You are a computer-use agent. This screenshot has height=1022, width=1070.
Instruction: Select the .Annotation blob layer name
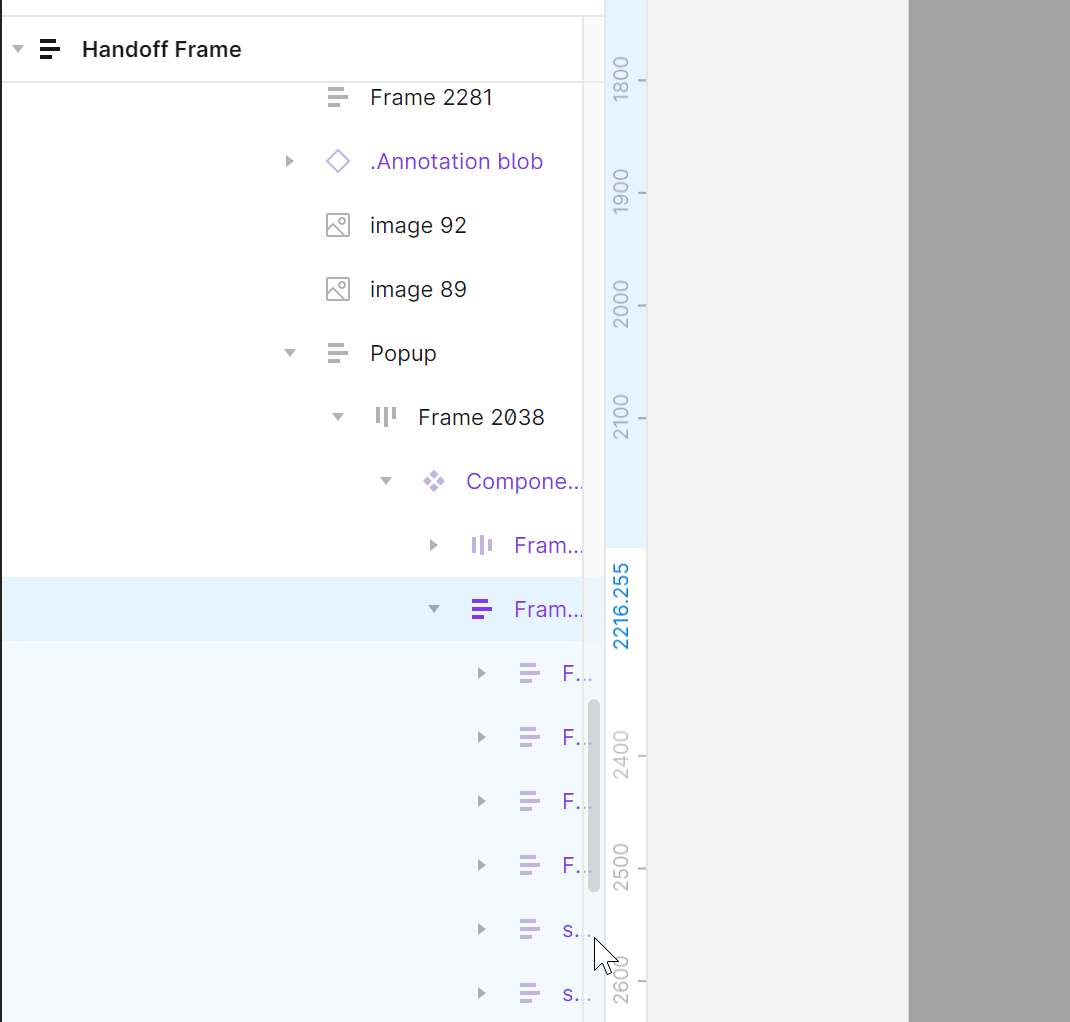point(456,162)
